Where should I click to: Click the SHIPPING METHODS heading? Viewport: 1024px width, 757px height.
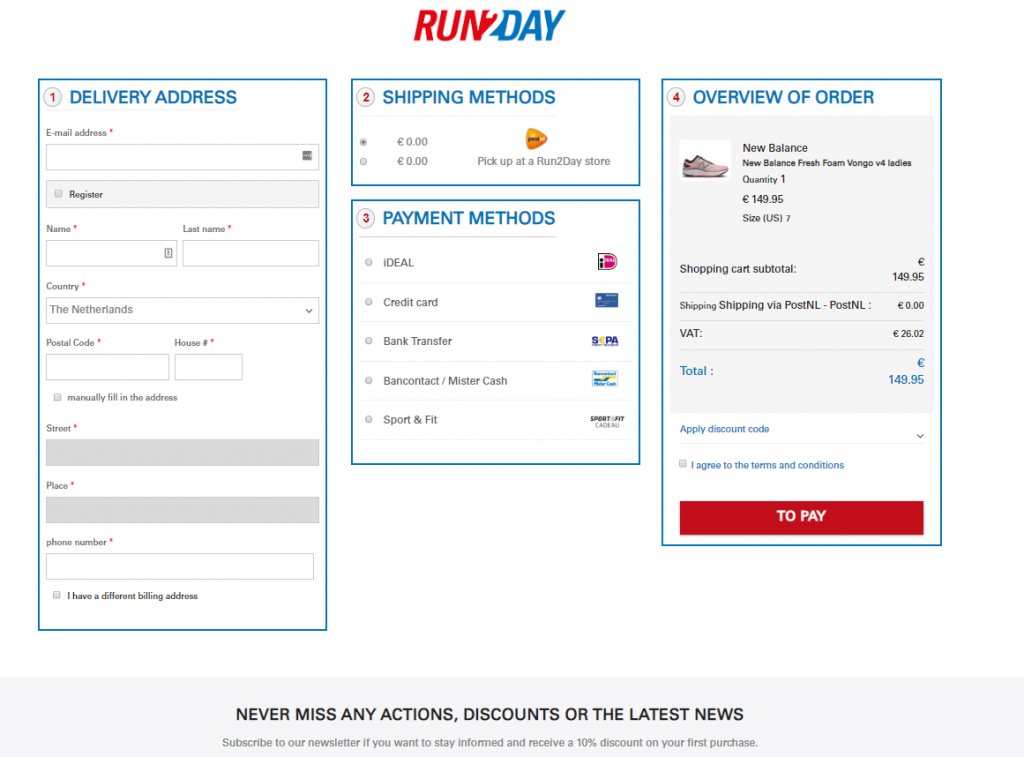pyautogui.click(x=469, y=97)
